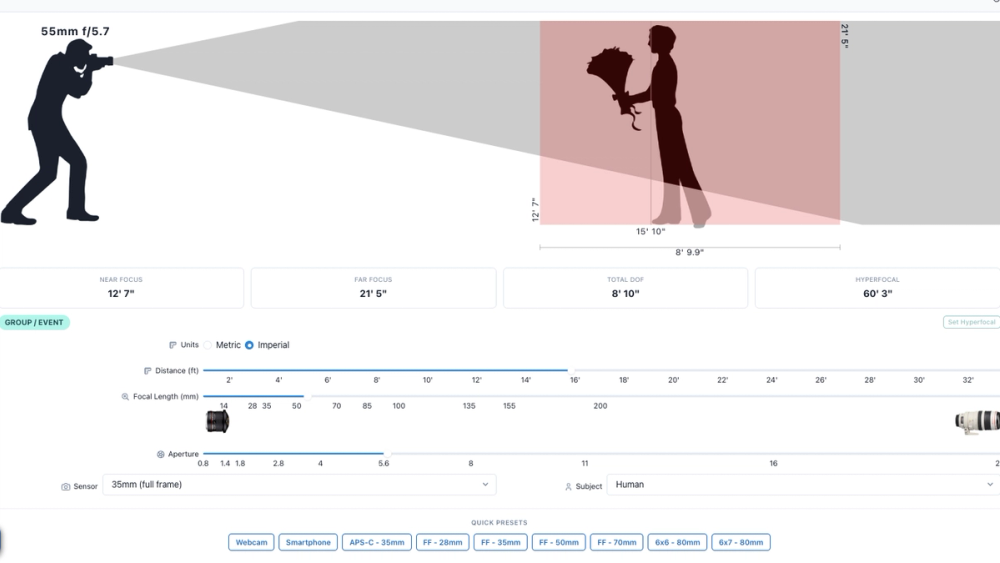The image size is (1000, 563).
Task: Click the Subject person icon
Action: (568, 486)
